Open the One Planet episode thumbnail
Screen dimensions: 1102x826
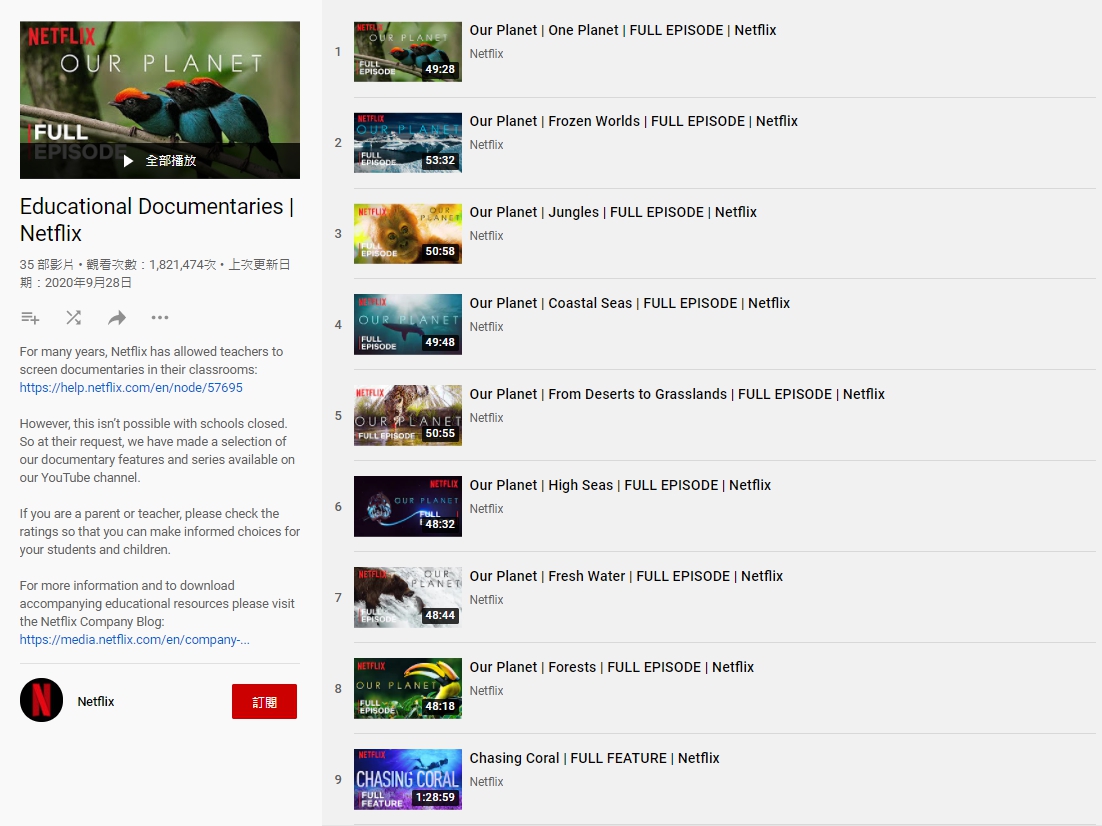click(408, 52)
